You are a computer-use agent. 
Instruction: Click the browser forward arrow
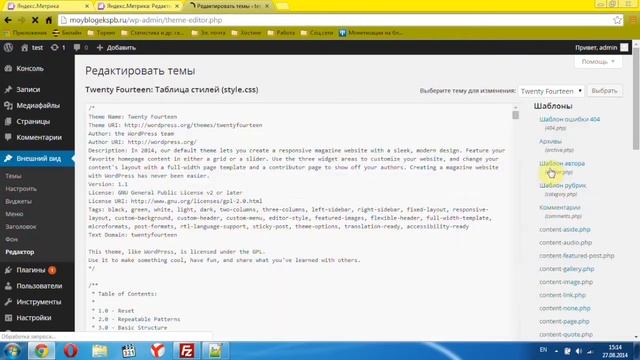pyautogui.click(x=22, y=20)
